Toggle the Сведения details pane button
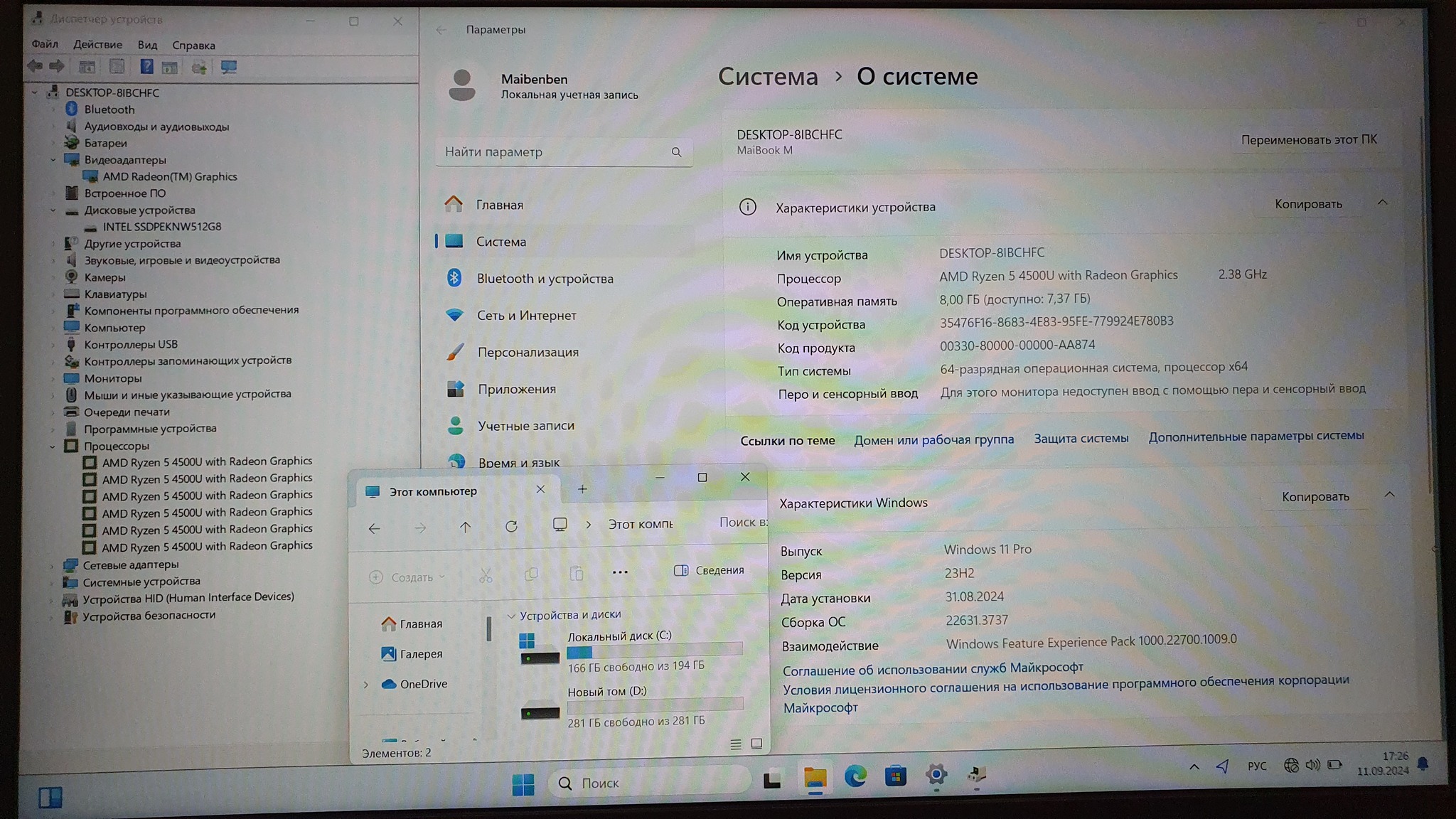The image size is (1456, 819). [709, 570]
